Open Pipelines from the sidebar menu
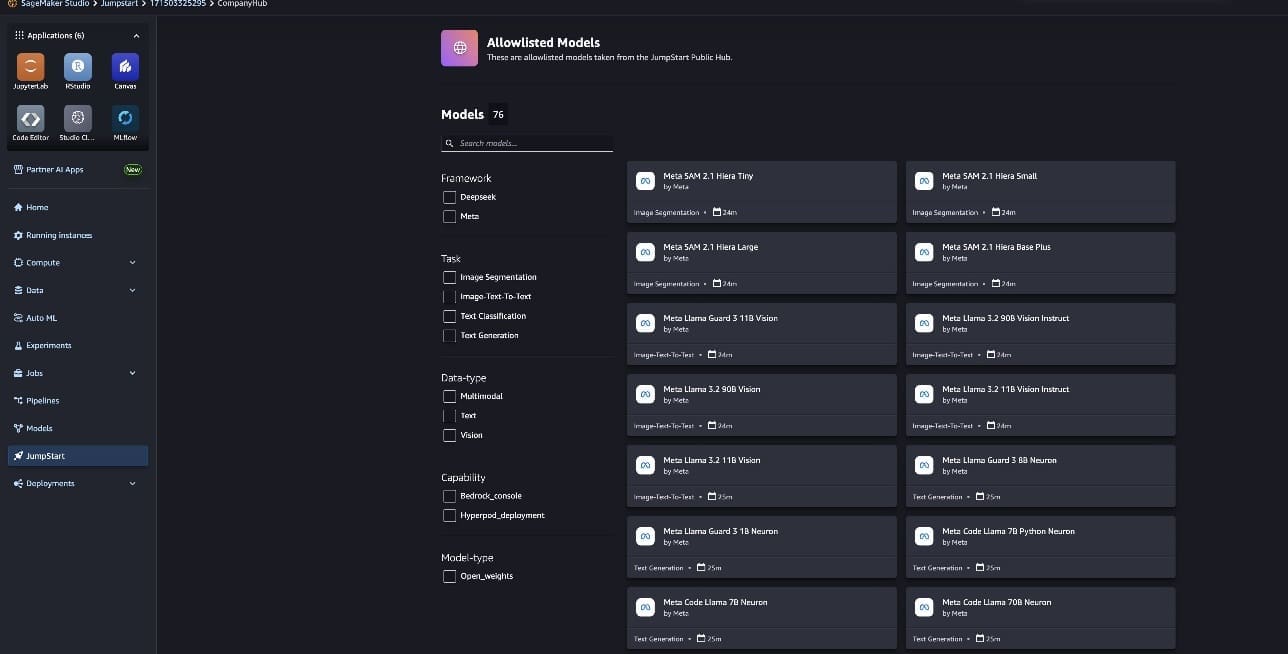 click(x=42, y=401)
